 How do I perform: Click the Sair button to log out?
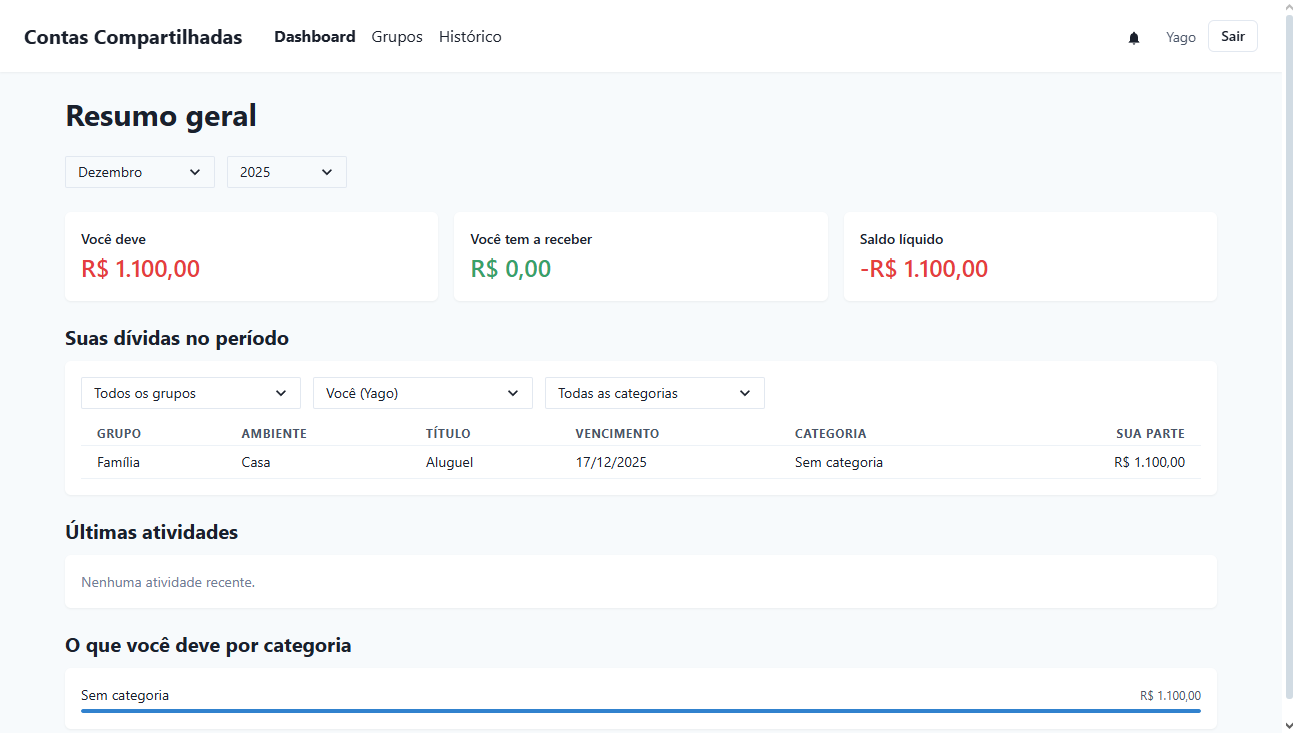(x=1232, y=35)
